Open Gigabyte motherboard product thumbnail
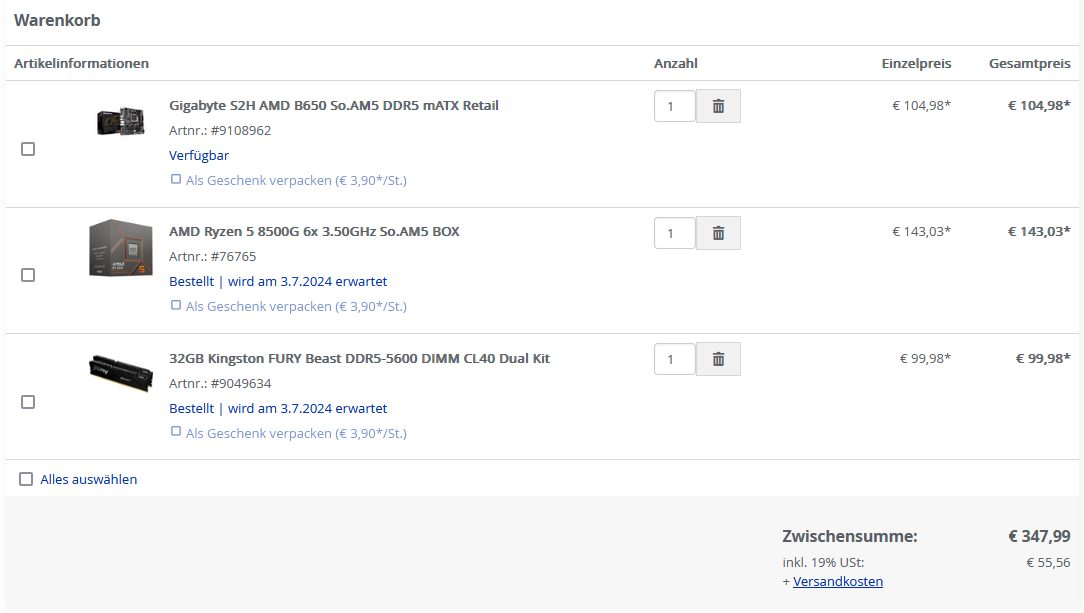The width and height of the screenshot is (1084, 613). tap(120, 122)
